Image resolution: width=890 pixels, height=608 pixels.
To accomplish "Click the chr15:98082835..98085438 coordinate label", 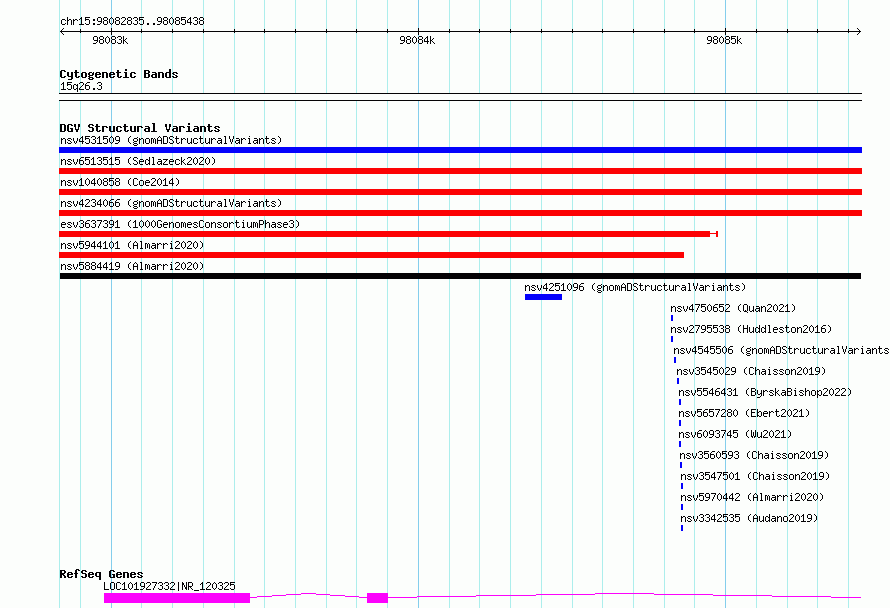I will (x=132, y=21).
